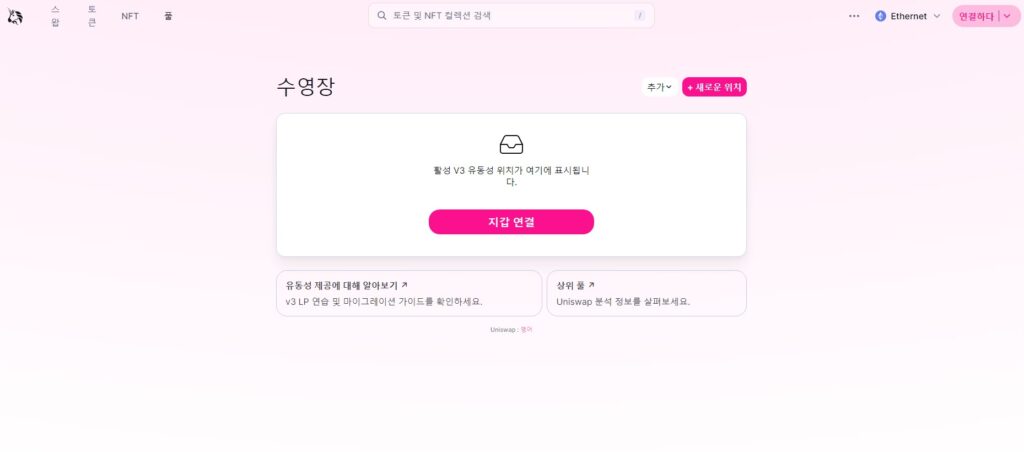Click the empty inbox tray icon
The image size is (1024, 452).
click(511, 144)
